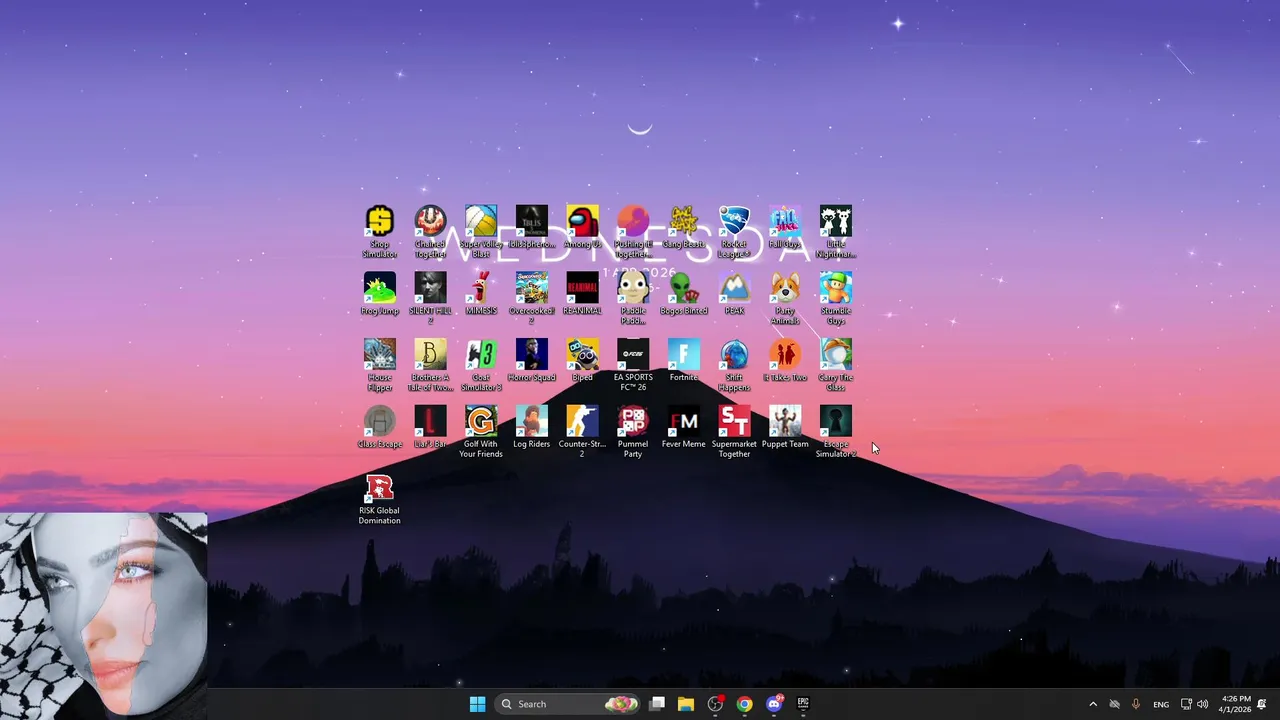Click the Frog Jump shortcut
Screen dimensions: 1280x720
pyautogui.click(x=380, y=289)
